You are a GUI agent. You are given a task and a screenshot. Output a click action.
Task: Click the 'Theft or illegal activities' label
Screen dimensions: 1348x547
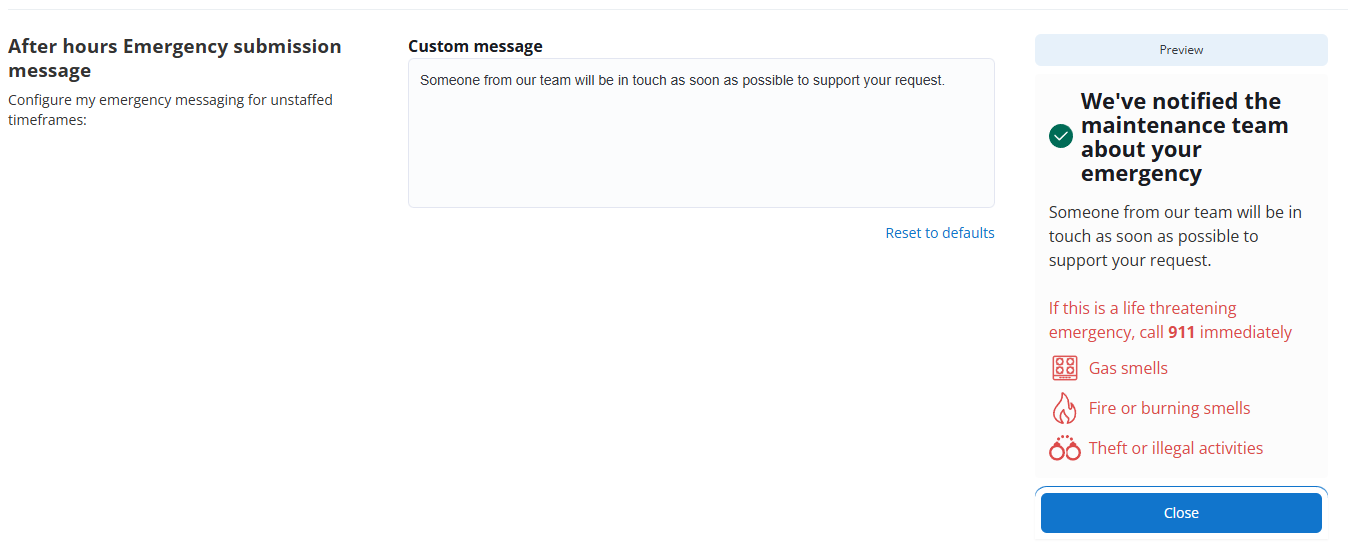1175,448
